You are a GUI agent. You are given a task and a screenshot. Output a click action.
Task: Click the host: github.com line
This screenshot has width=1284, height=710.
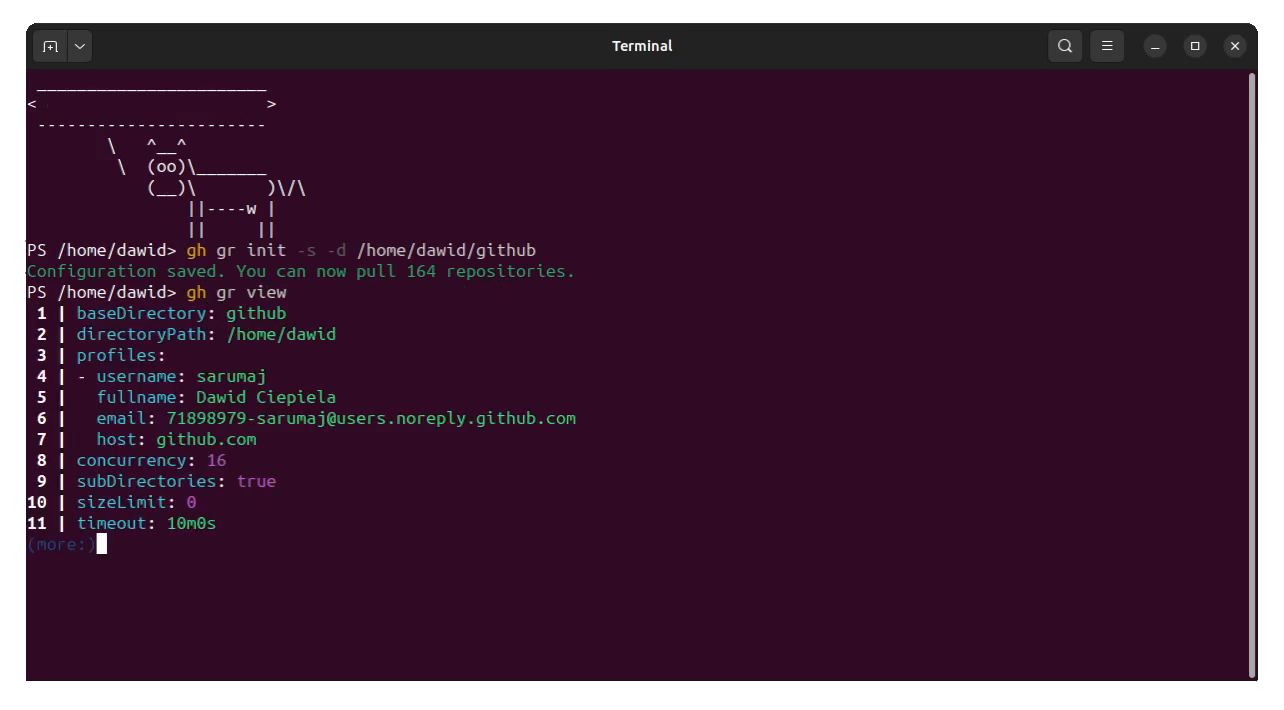pos(176,439)
